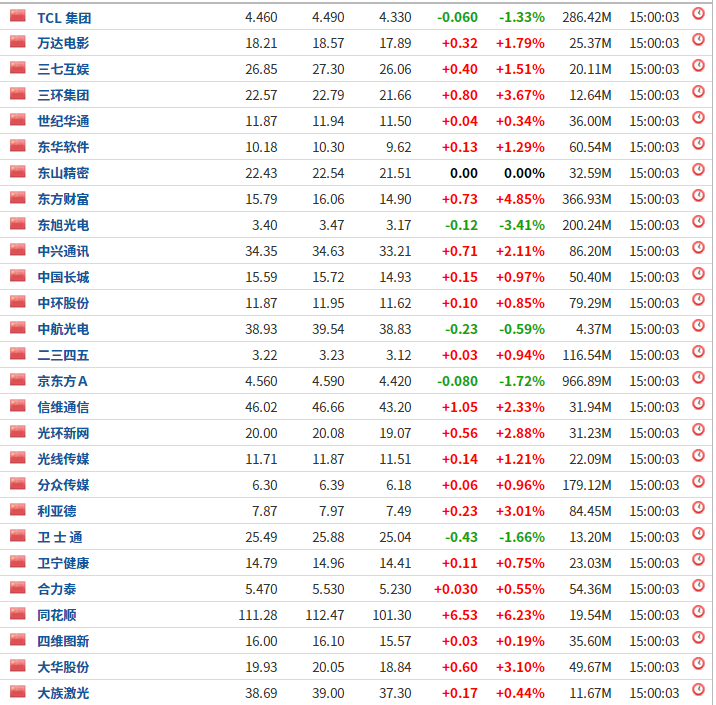Open the 四维图新 stock link

63,642
